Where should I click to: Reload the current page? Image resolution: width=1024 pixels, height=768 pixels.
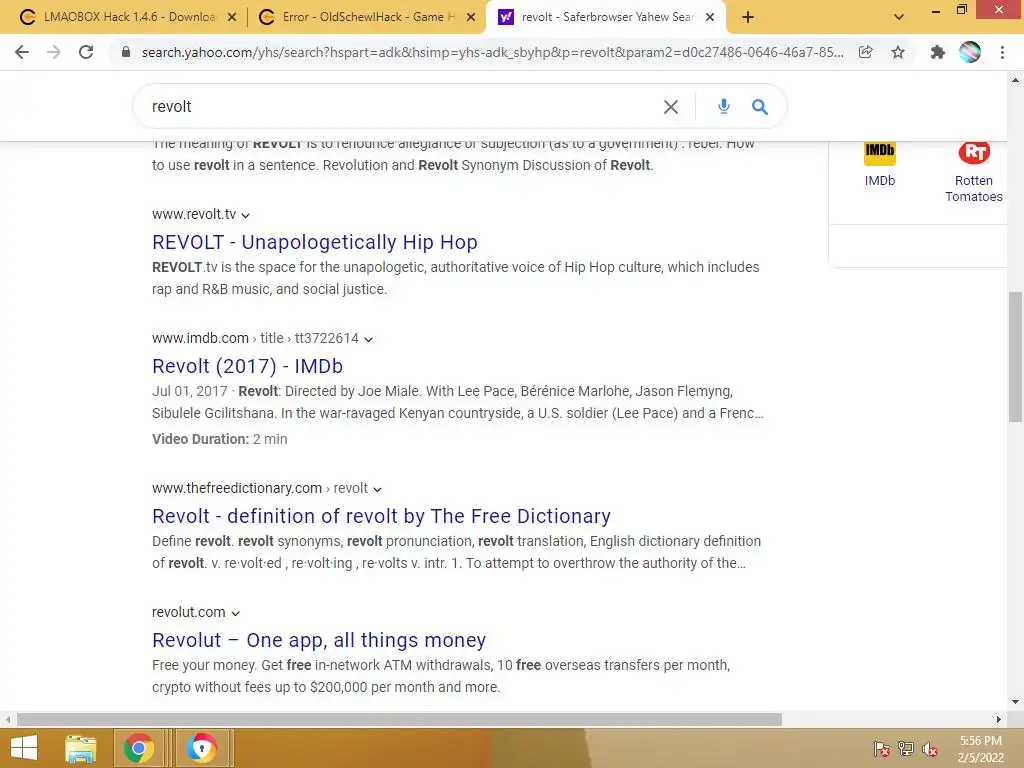[86, 52]
